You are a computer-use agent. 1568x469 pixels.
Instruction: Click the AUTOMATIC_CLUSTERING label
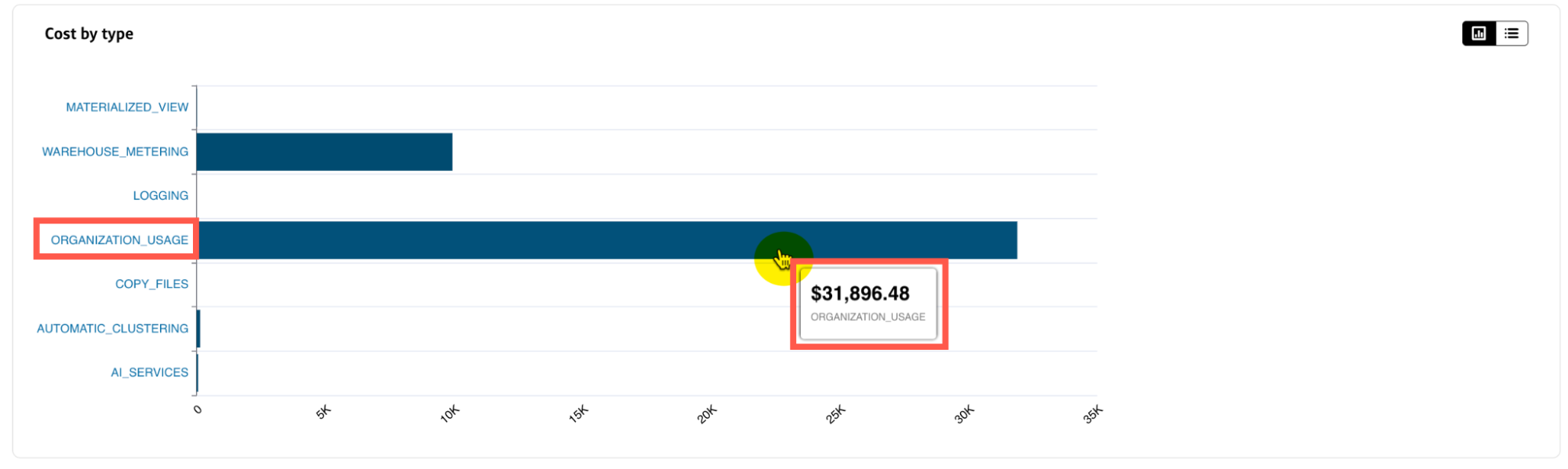tap(112, 329)
